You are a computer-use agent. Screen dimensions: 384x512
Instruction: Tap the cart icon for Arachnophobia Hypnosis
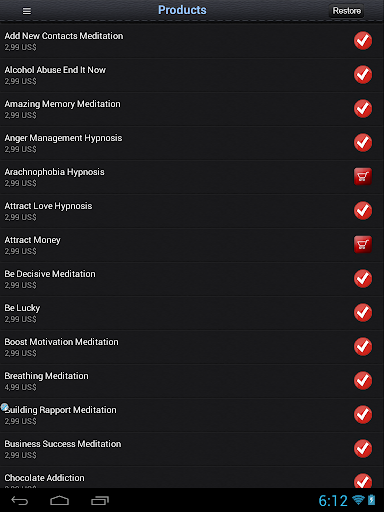coord(363,176)
